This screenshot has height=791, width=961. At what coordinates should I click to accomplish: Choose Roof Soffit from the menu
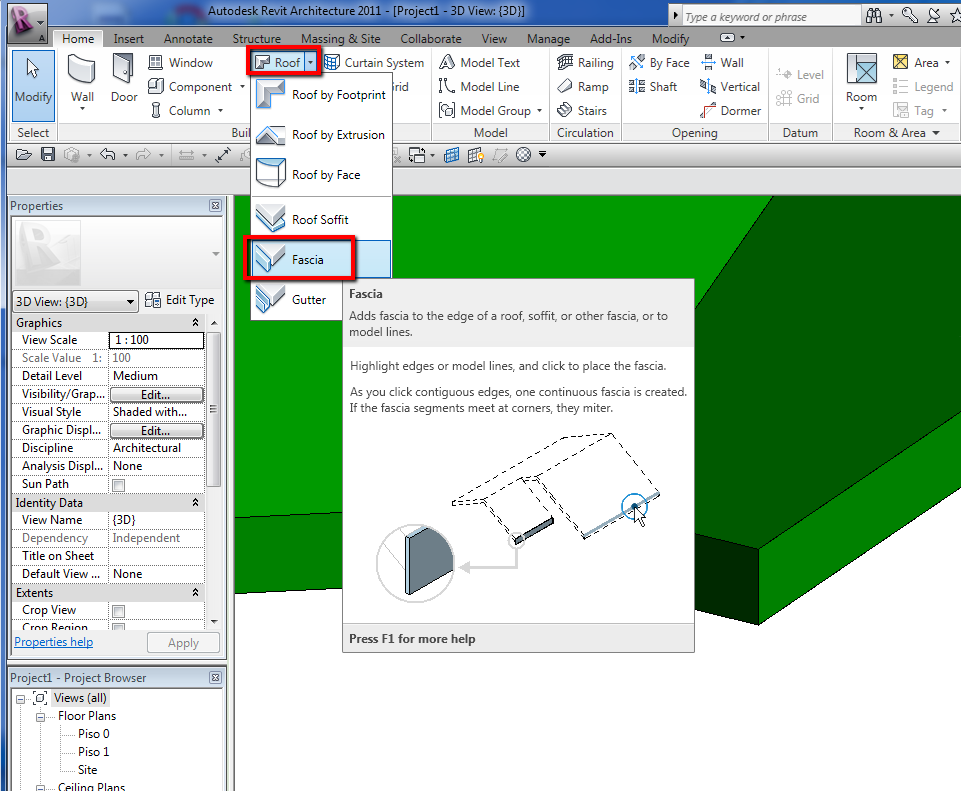pos(321,219)
